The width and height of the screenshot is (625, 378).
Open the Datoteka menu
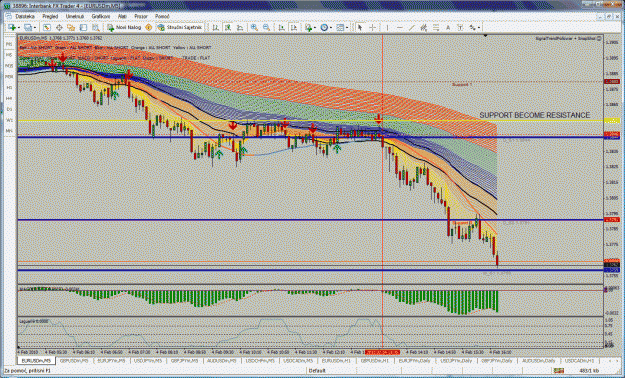[x=25, y=17]
